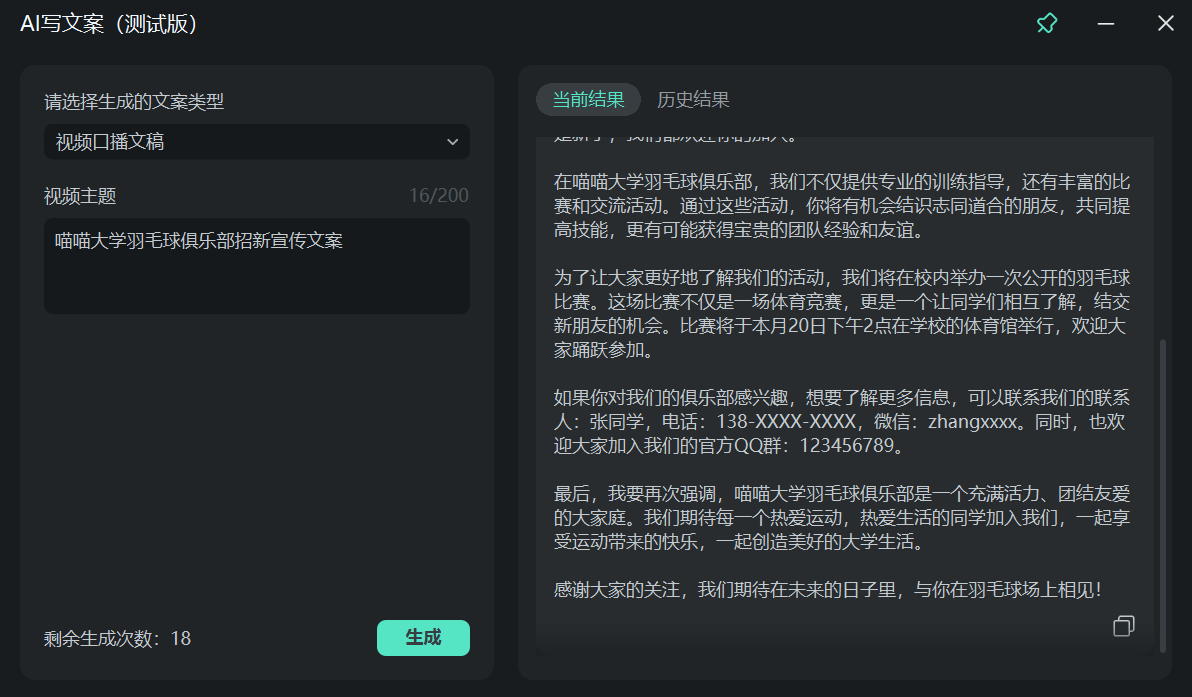Switch to the 历史结果 tab

click(x=694, y=99)
